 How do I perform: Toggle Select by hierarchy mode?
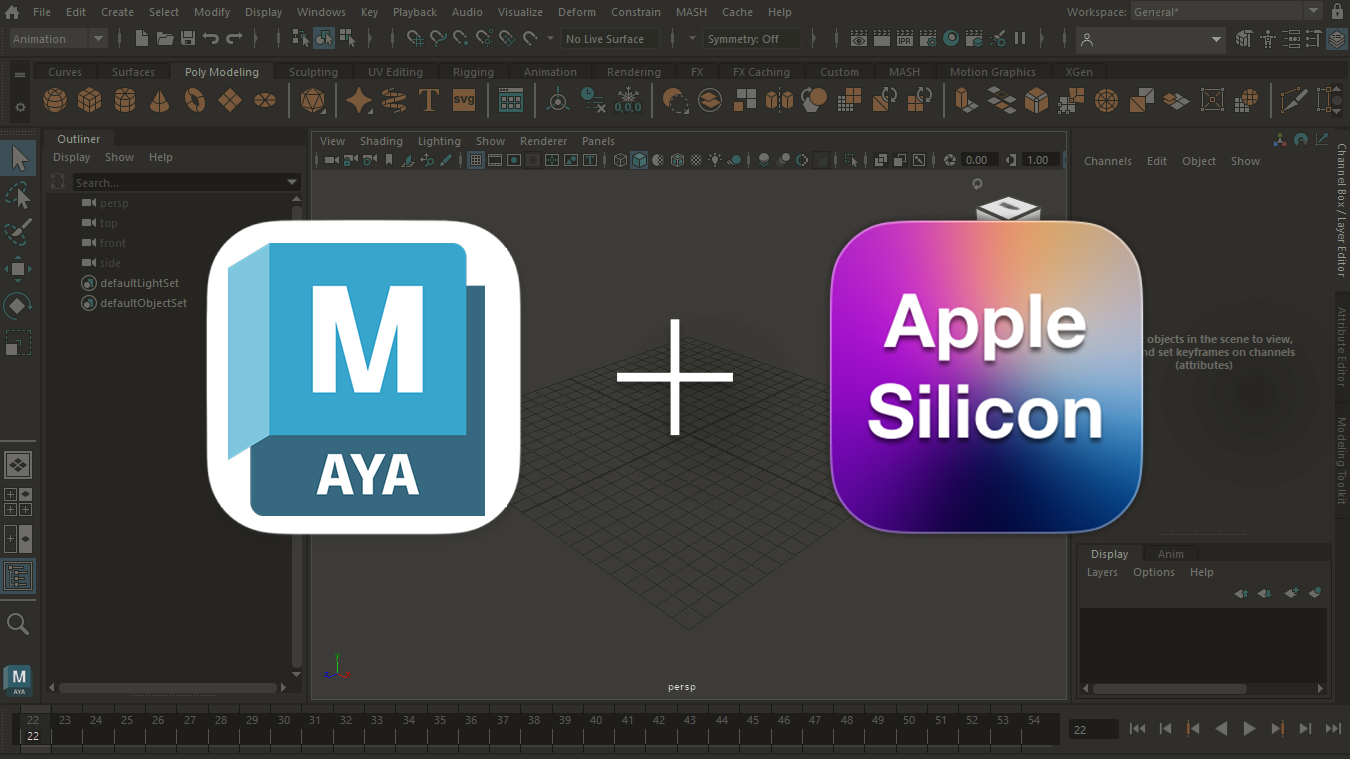(x=301, y=39)
